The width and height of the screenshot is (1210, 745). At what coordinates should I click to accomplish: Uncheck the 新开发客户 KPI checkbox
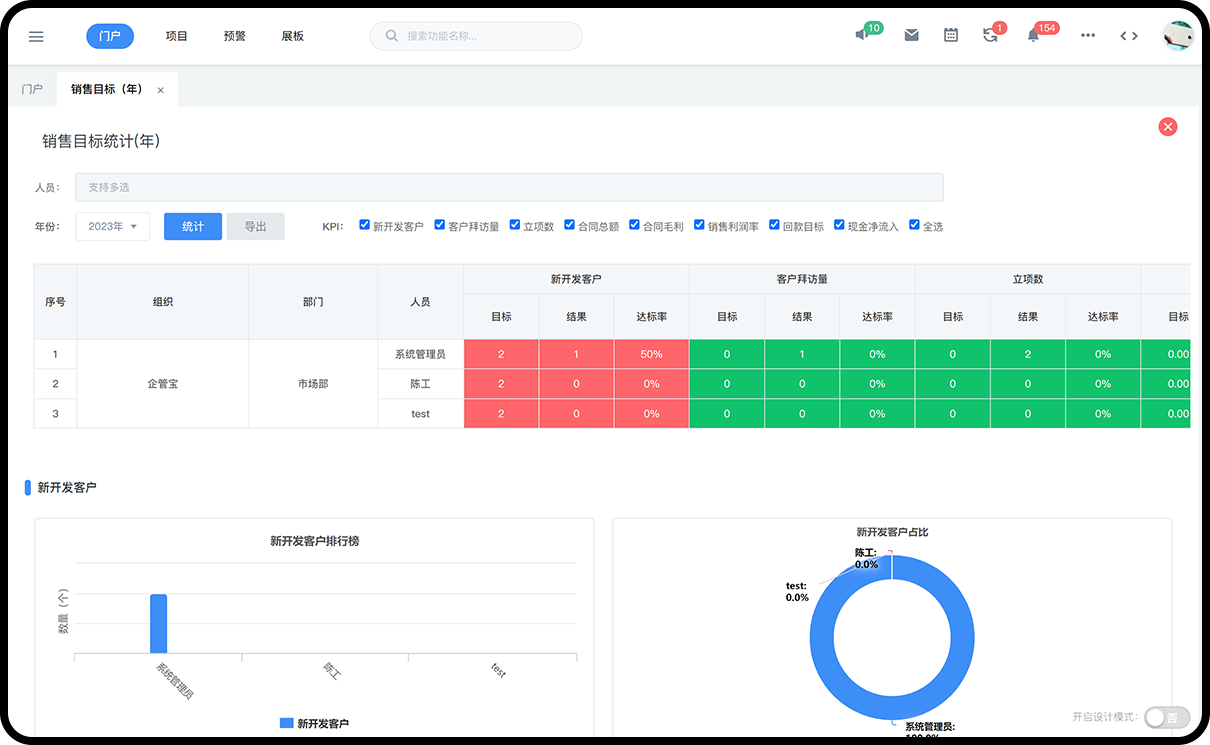(365, 225)
